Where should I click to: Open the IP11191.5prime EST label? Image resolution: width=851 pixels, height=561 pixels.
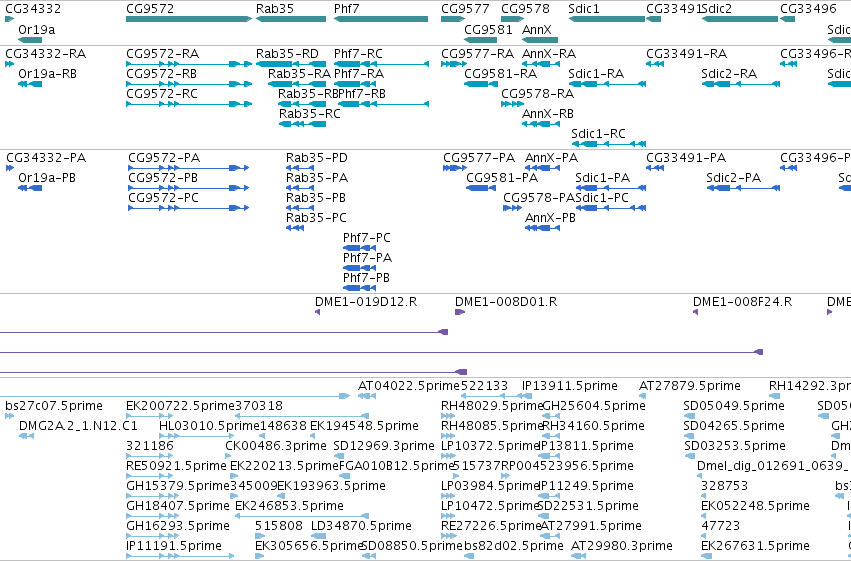(x=174, y=546)
